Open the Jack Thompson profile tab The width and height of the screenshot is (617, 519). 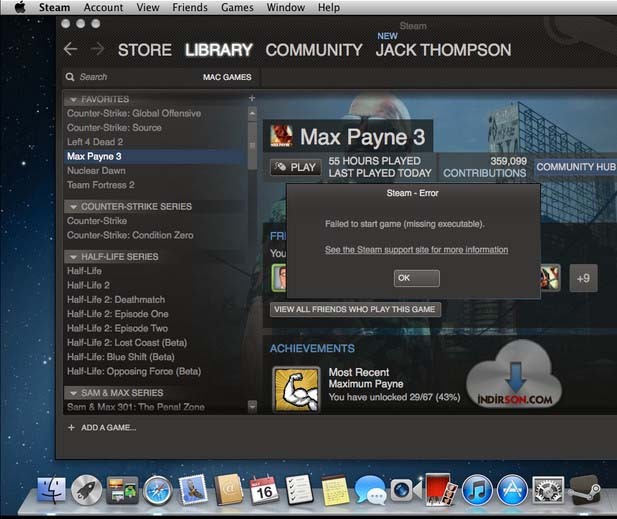tap(443, 50)
